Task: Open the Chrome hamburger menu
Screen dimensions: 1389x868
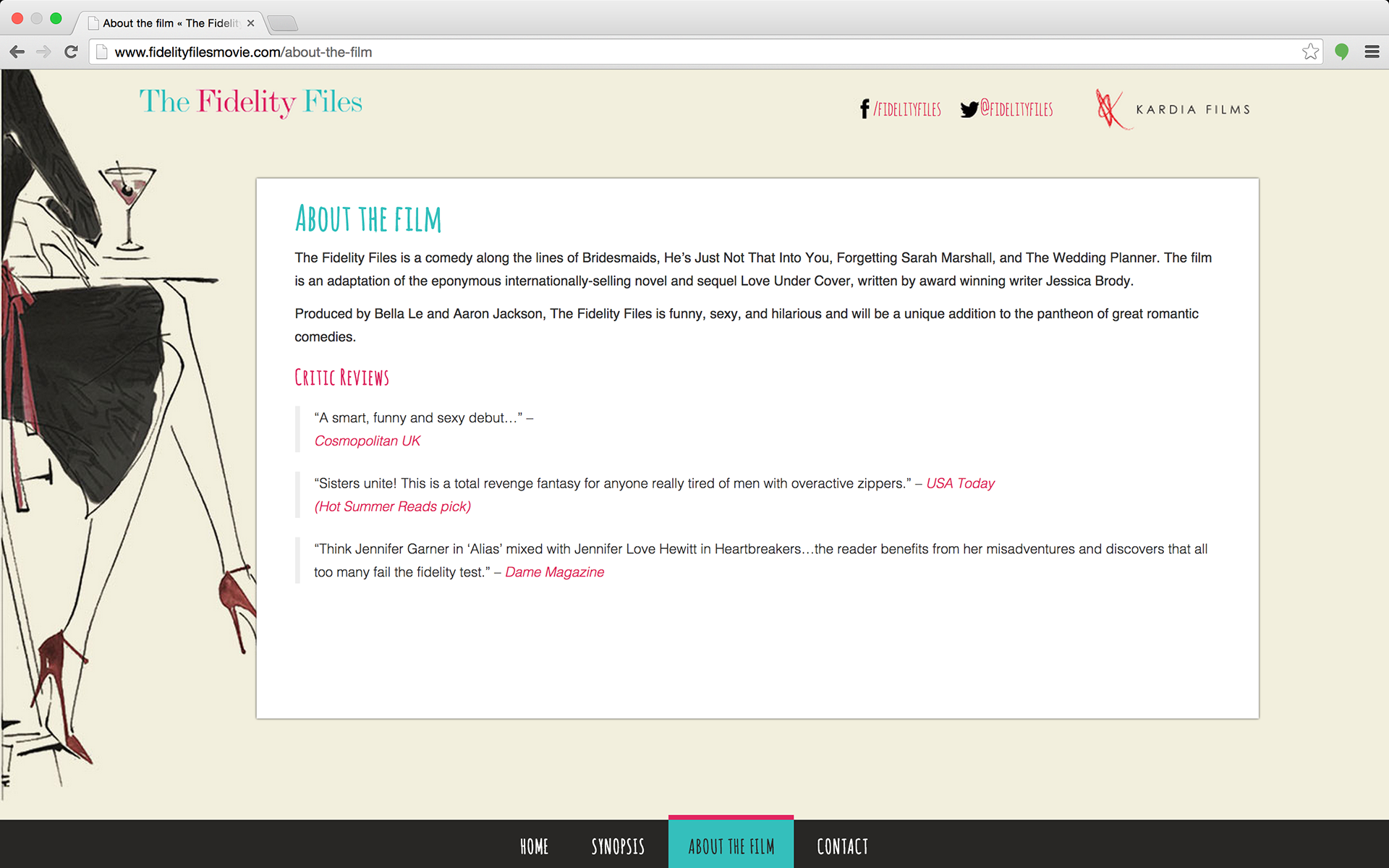Action: (x=1372, y=52)
